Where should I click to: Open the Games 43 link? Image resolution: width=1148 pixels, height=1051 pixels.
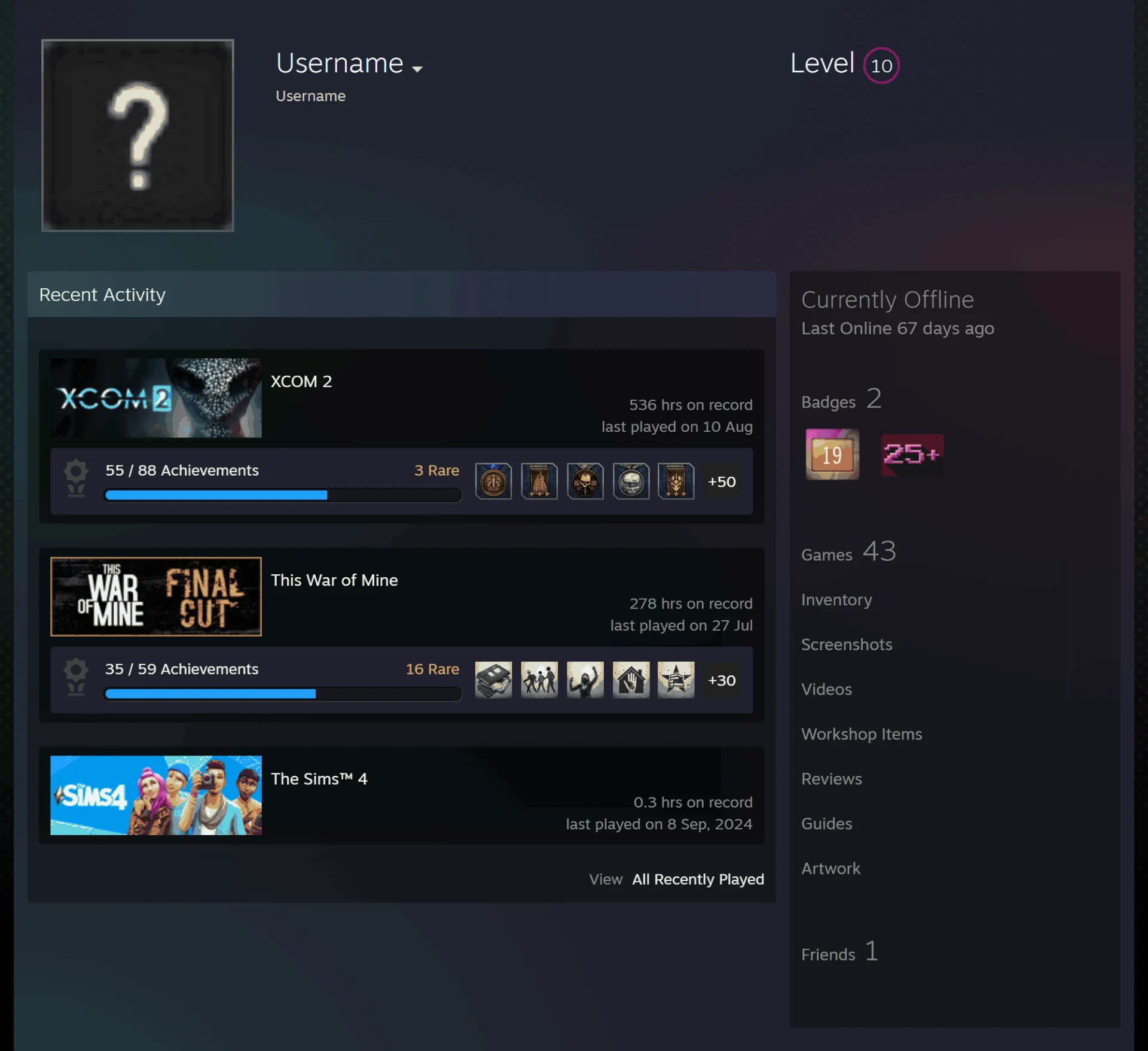pyautogui.click(x=848, y=552)
